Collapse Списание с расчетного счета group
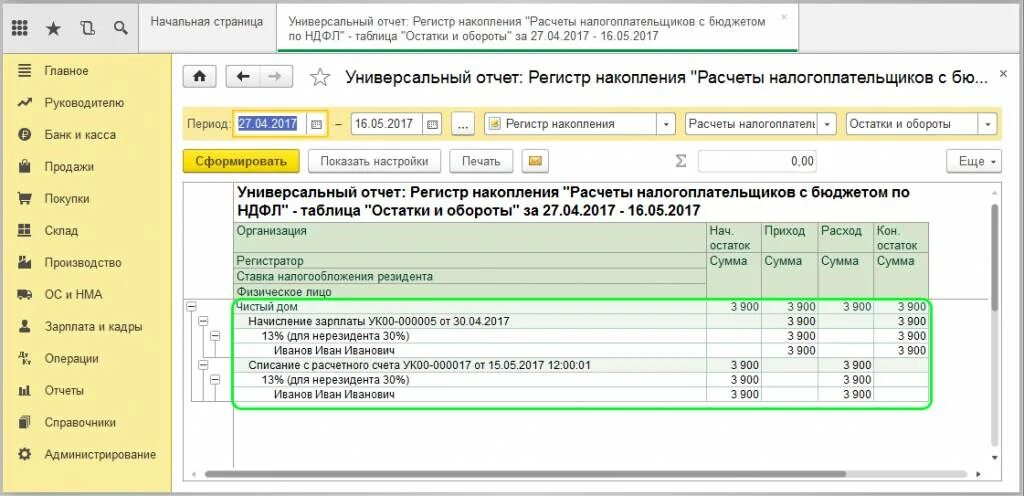The image size is (1024, 496). click(x=203, y=365)
